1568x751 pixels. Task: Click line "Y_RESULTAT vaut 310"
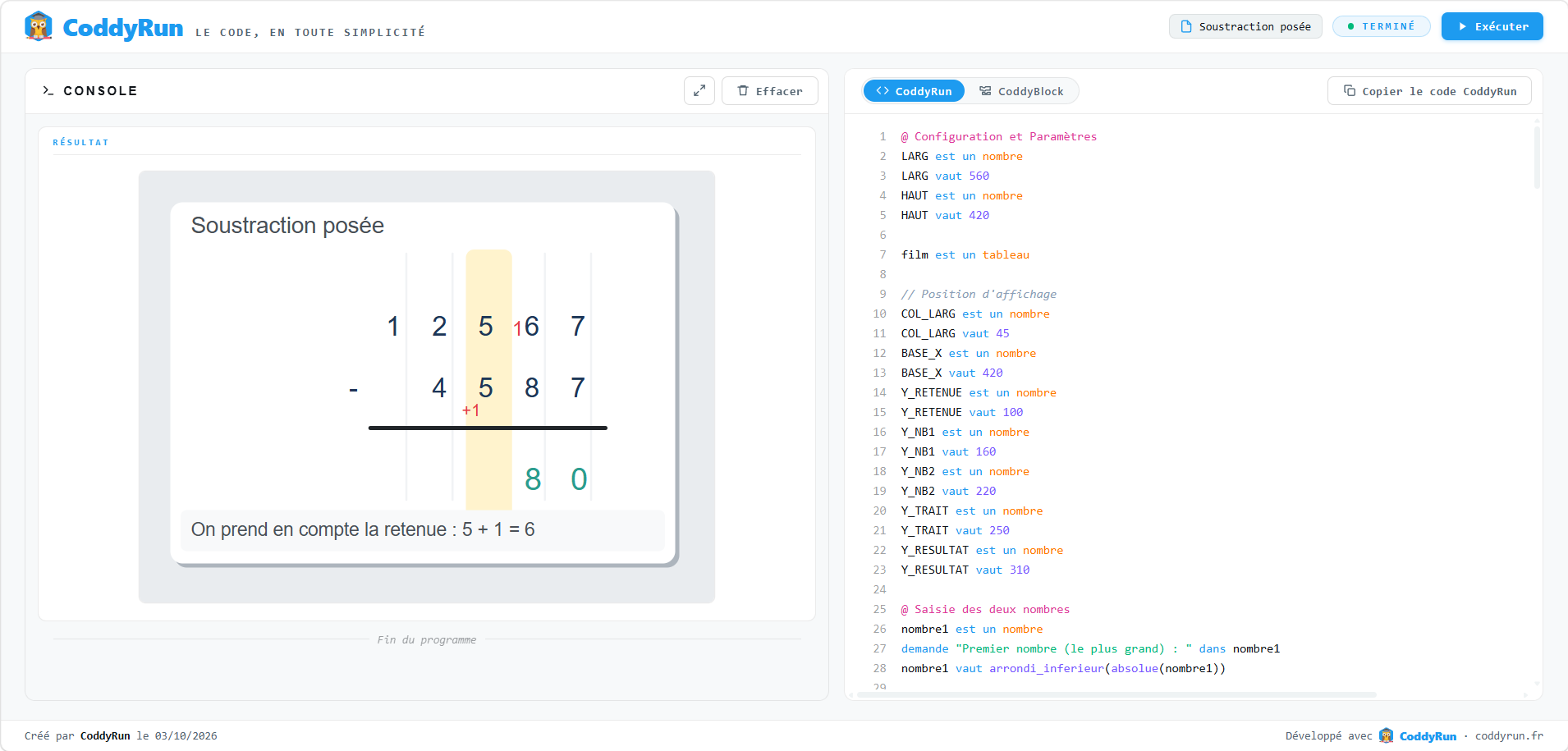[965, 570]
